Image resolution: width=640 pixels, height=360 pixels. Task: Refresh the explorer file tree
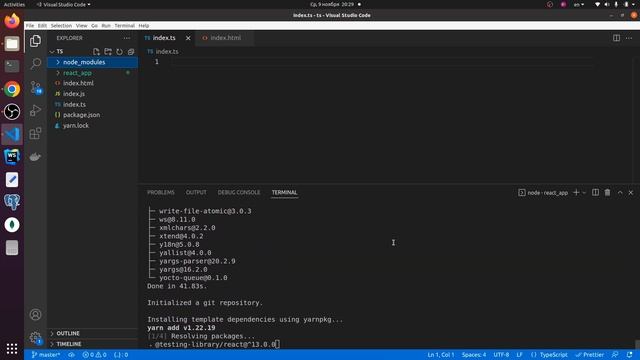pyautogui.click(x=119, y=51)
